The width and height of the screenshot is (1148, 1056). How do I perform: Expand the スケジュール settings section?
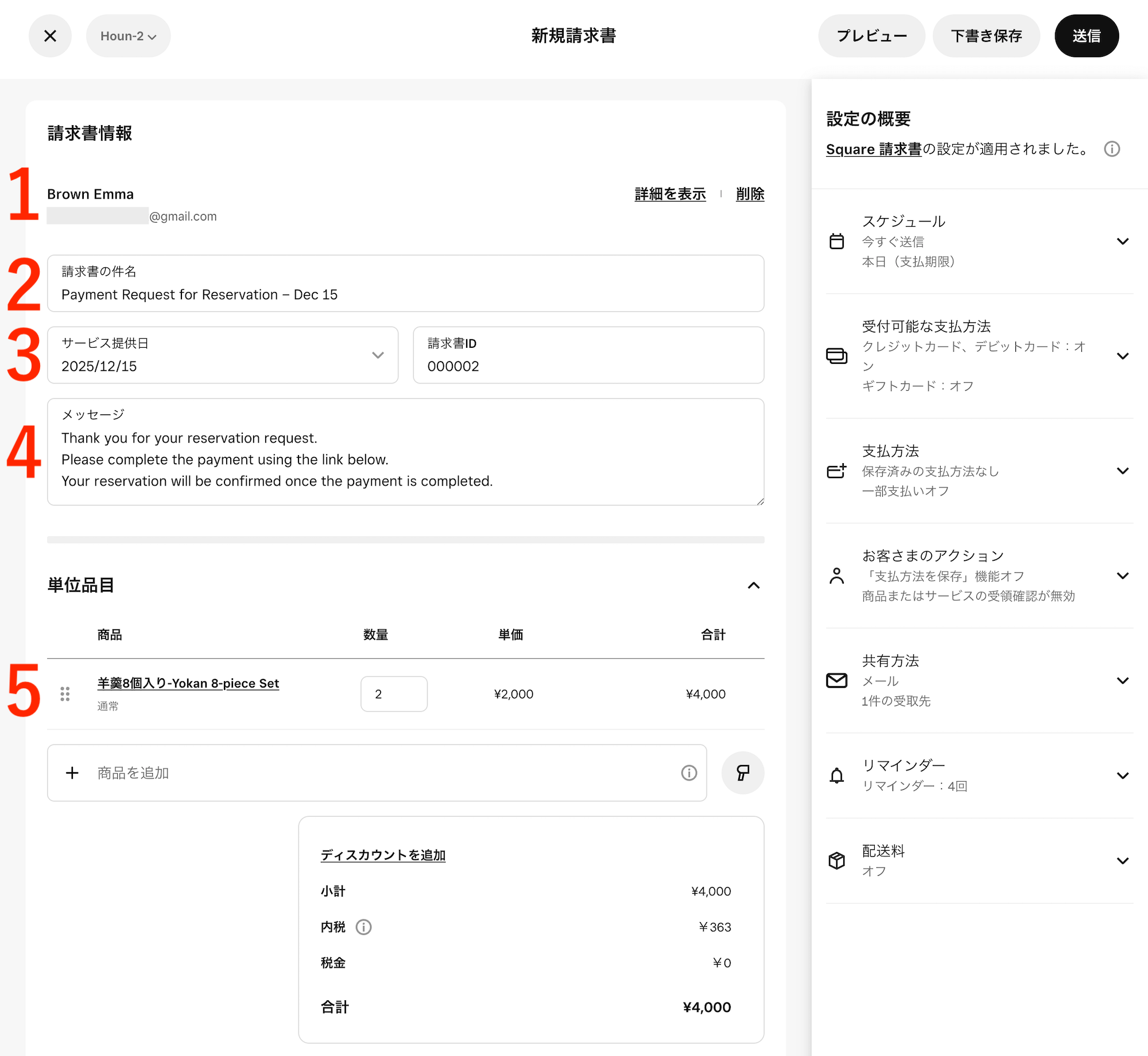(x=1123, y=241)
